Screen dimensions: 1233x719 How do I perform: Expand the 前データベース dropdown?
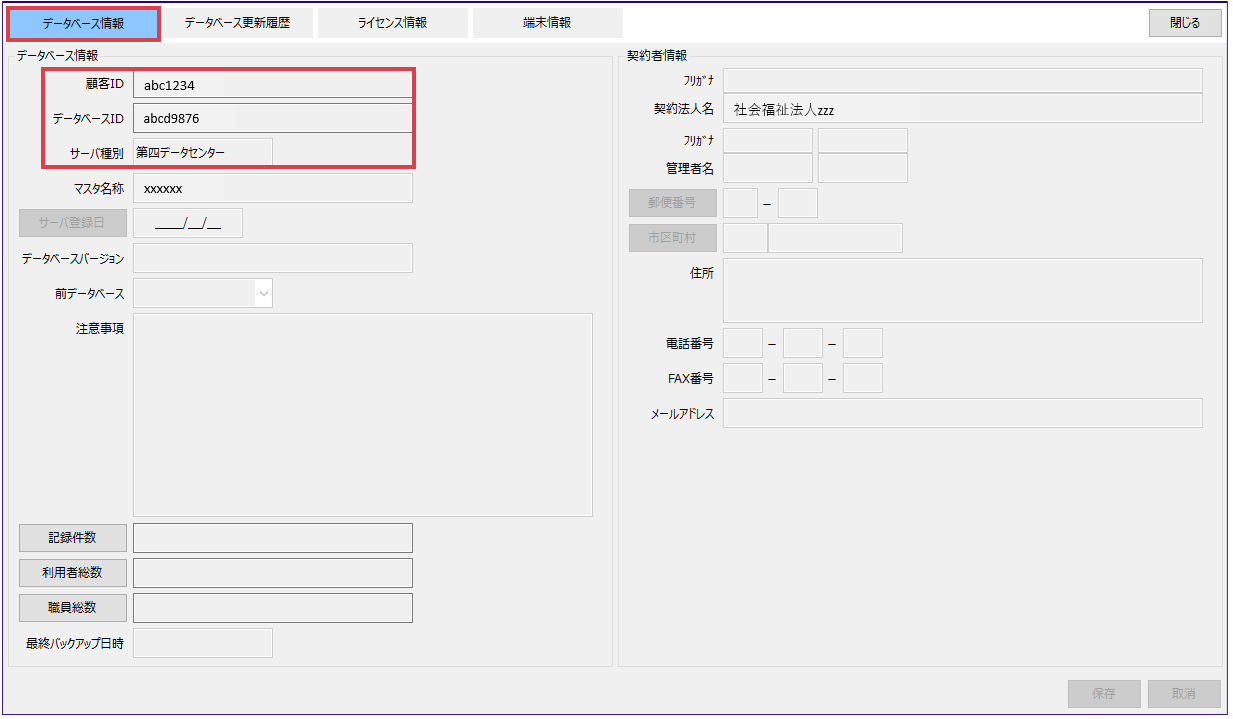[263, 293]
